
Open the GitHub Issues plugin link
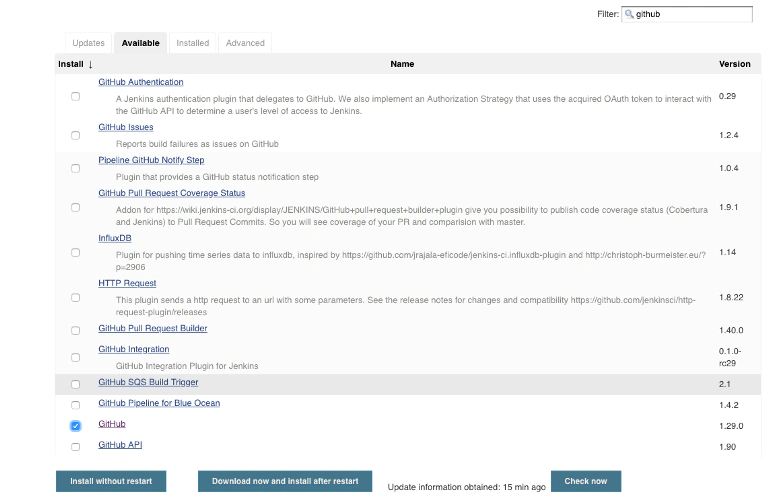pyautogui.click(x=126, y=127)
